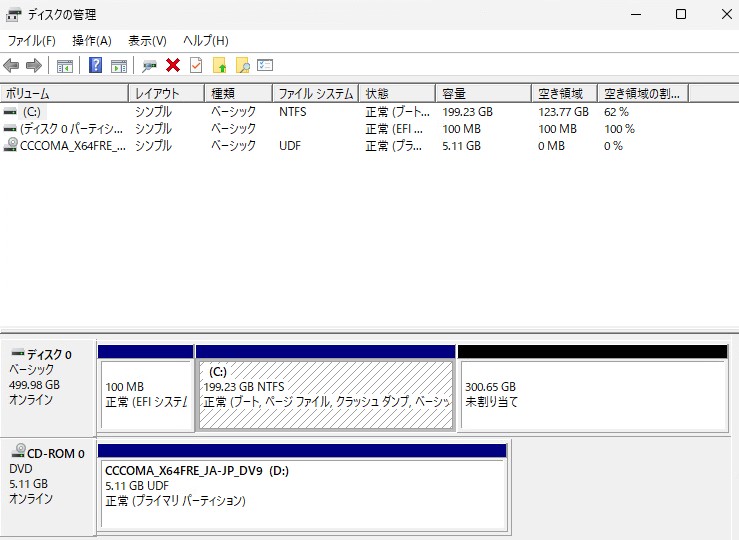The image size is (739, 540).
Task: Click the UDF file system cell
Action: [290, 146]
